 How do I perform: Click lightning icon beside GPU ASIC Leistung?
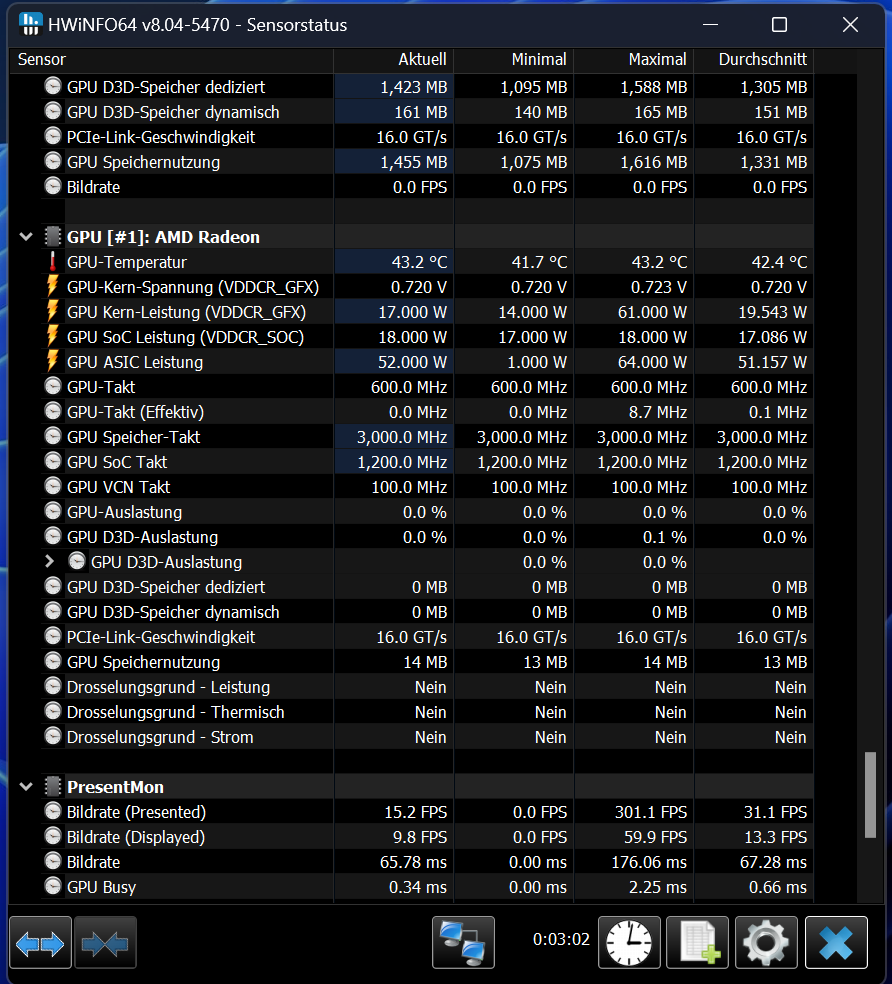coord(53,362)
